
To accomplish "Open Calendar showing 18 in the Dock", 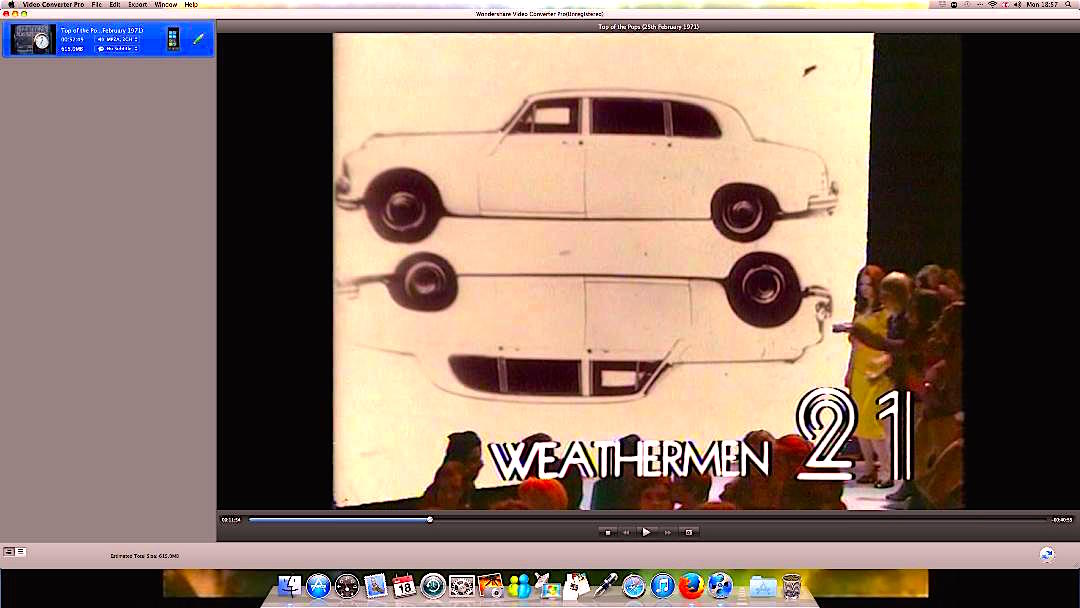I will click(x=404, y=586).
